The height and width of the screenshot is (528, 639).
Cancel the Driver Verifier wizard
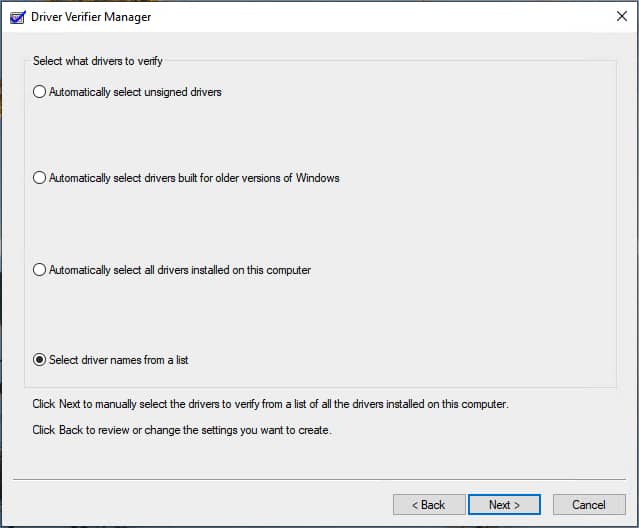(x=589, y=505)
